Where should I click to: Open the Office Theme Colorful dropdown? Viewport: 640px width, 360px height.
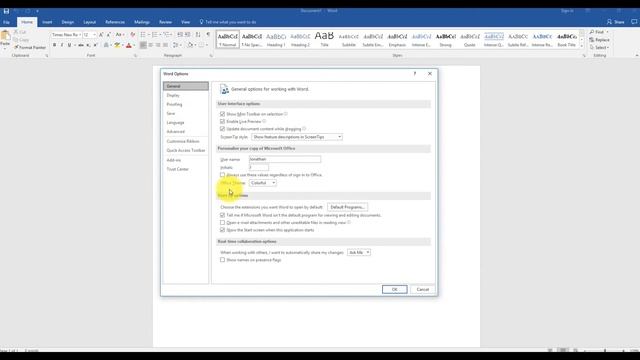point(263,183)
